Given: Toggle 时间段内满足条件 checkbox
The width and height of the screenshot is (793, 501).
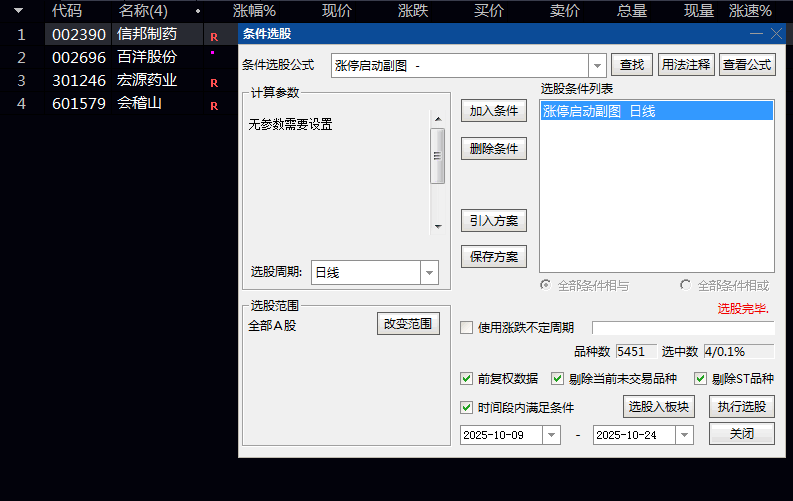Looking at the screenshot, I should pyautogui.click(x=466, y=407).
